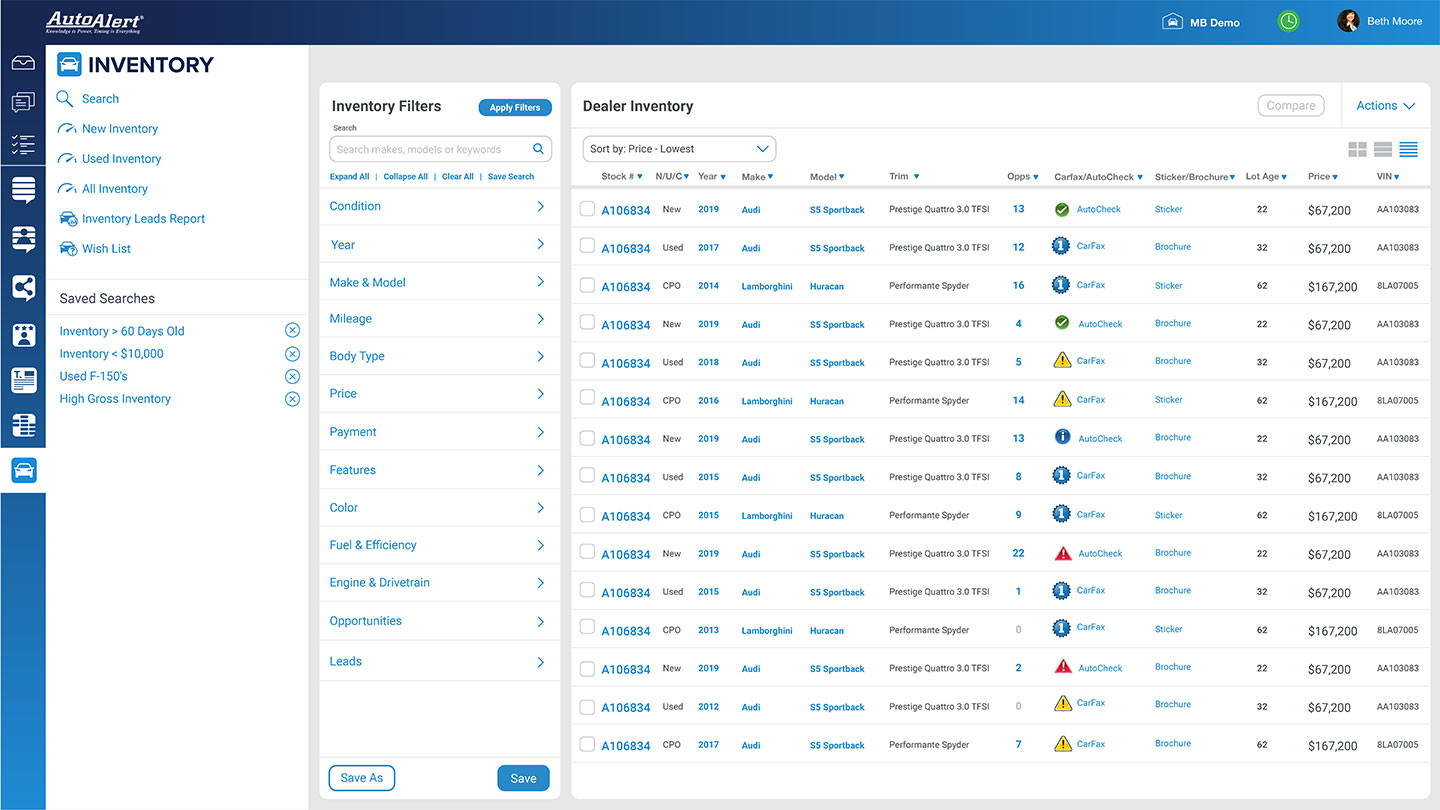Remove saved search Inventory > 60 Days Old
The height and width of the screenshot is (810, 1440).
pos(292,331)
